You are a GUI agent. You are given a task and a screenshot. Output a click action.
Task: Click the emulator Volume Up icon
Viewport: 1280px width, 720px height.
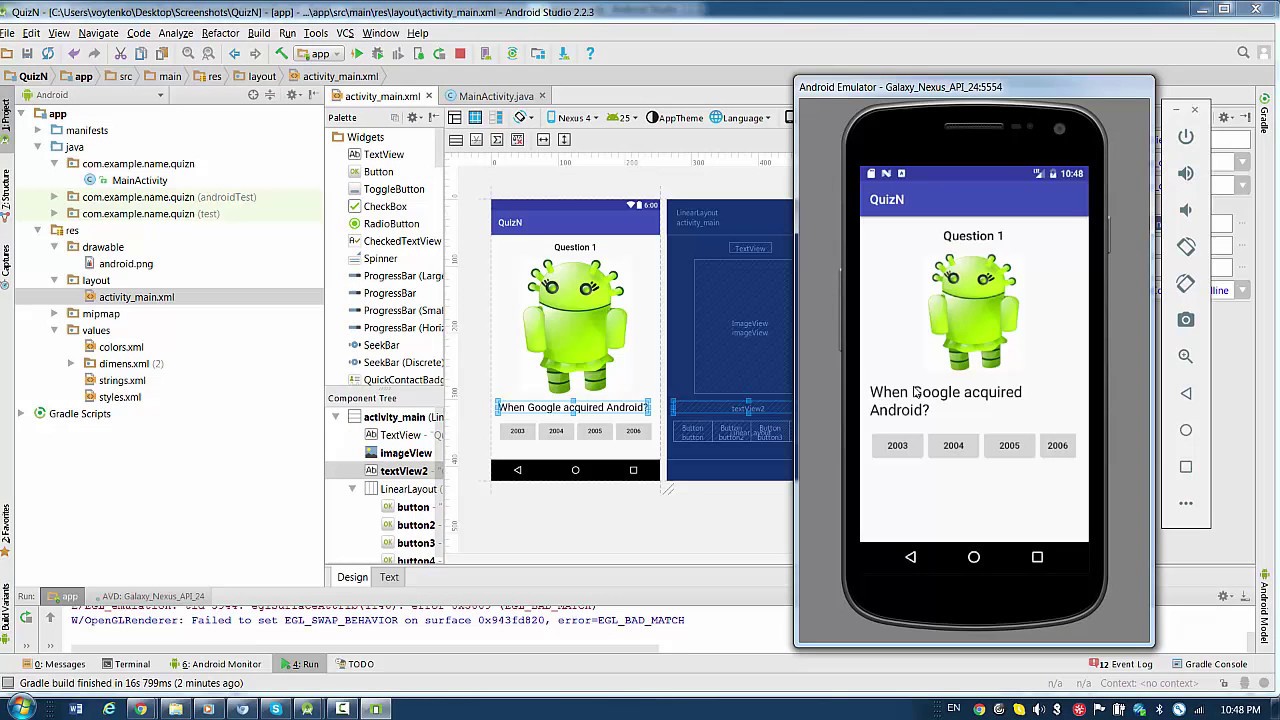coord(1186,173)
